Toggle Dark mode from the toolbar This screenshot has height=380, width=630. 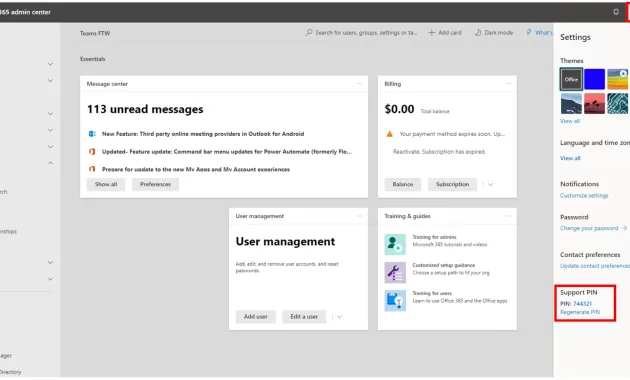click(x=494, y=33)
